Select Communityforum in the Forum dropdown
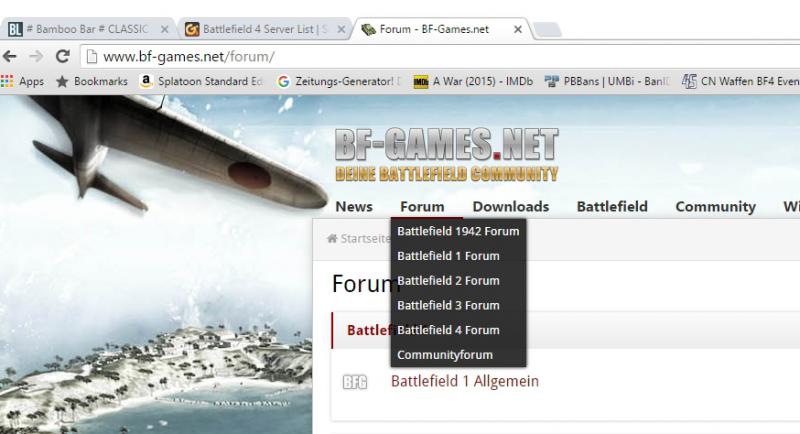Screen dimensions: 800x434 (444, 355)
